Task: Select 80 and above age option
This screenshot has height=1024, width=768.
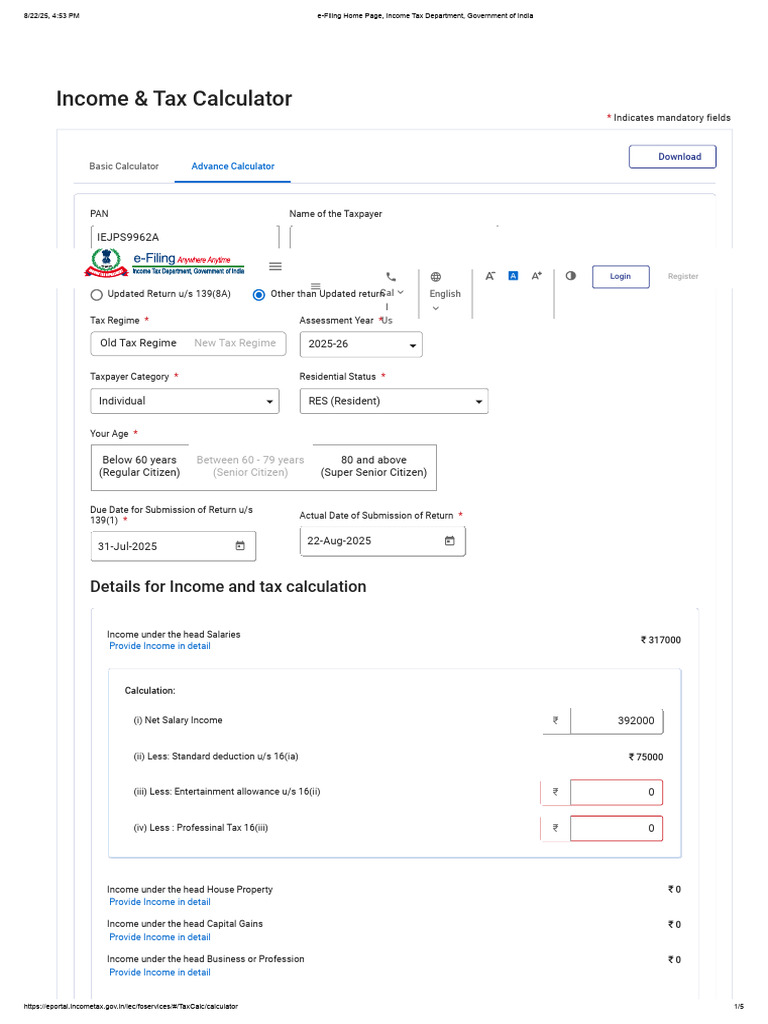Action: (374, 466)
